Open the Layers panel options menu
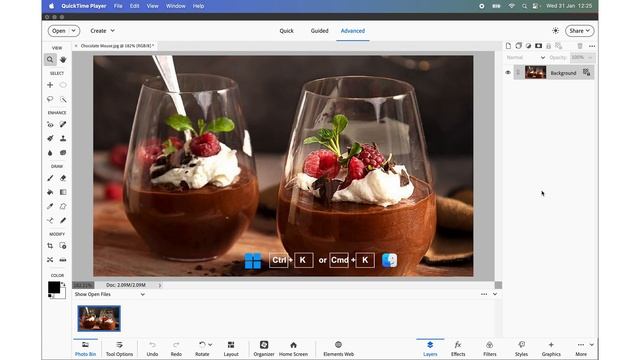Image resolution: width=640 pixels, height=360 pixels. pyautogui.click(x=592, y=46)
